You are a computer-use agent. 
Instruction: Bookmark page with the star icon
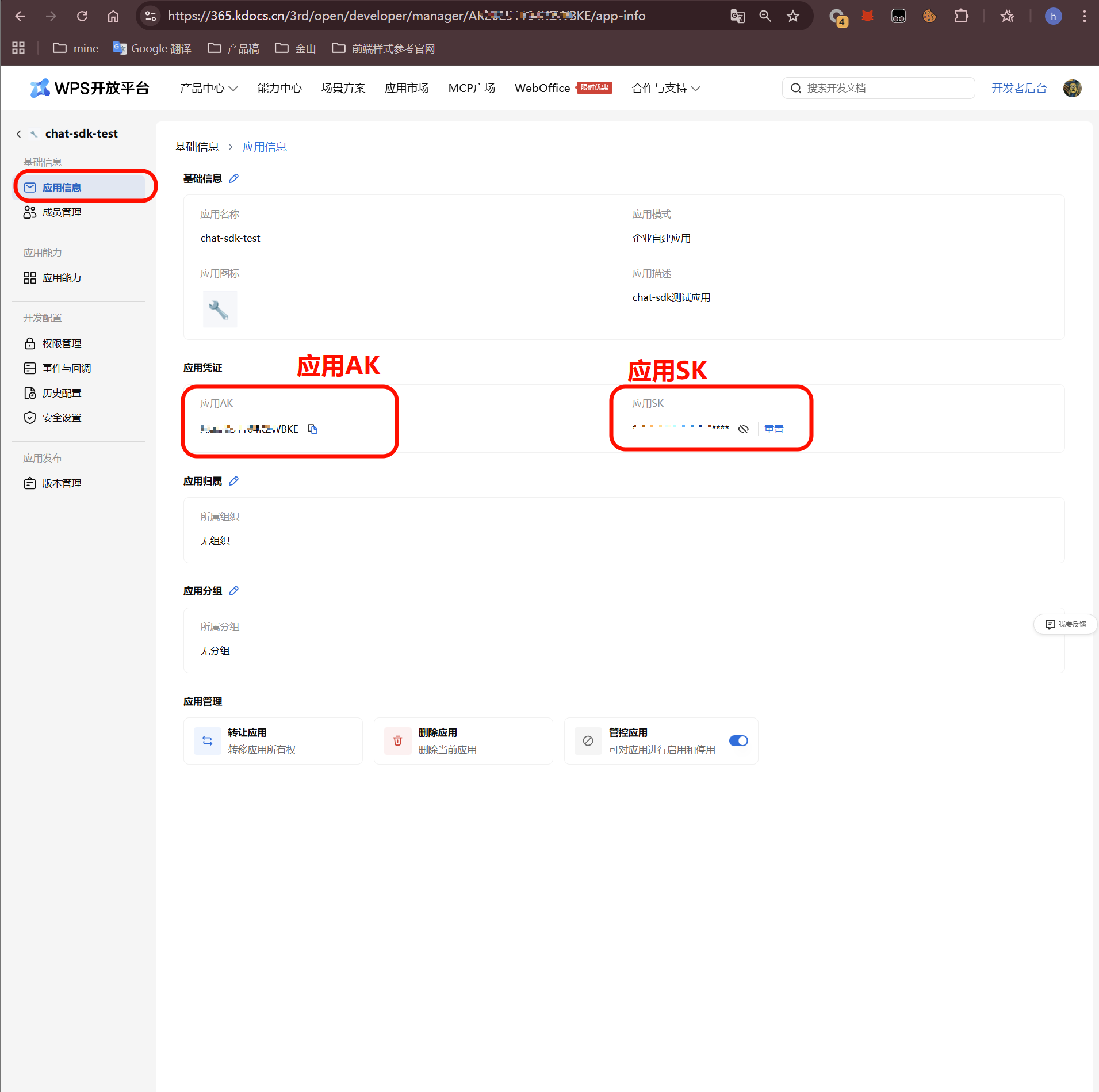click(793, 16)
